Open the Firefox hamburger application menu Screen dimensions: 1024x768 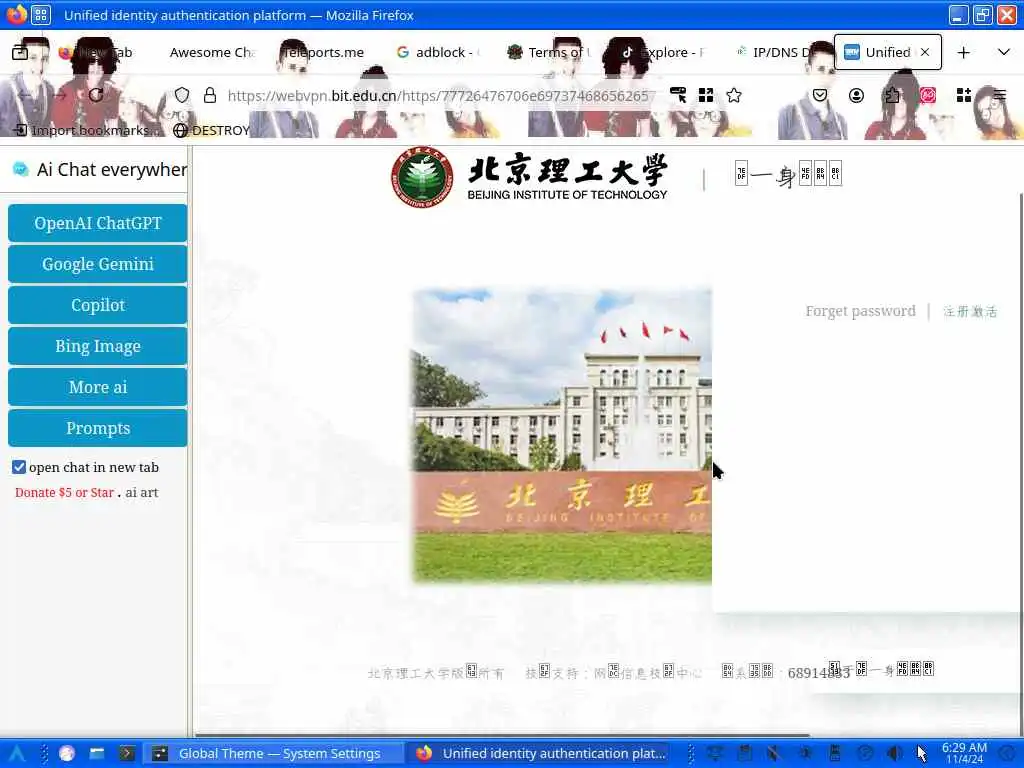(1000, 95)
